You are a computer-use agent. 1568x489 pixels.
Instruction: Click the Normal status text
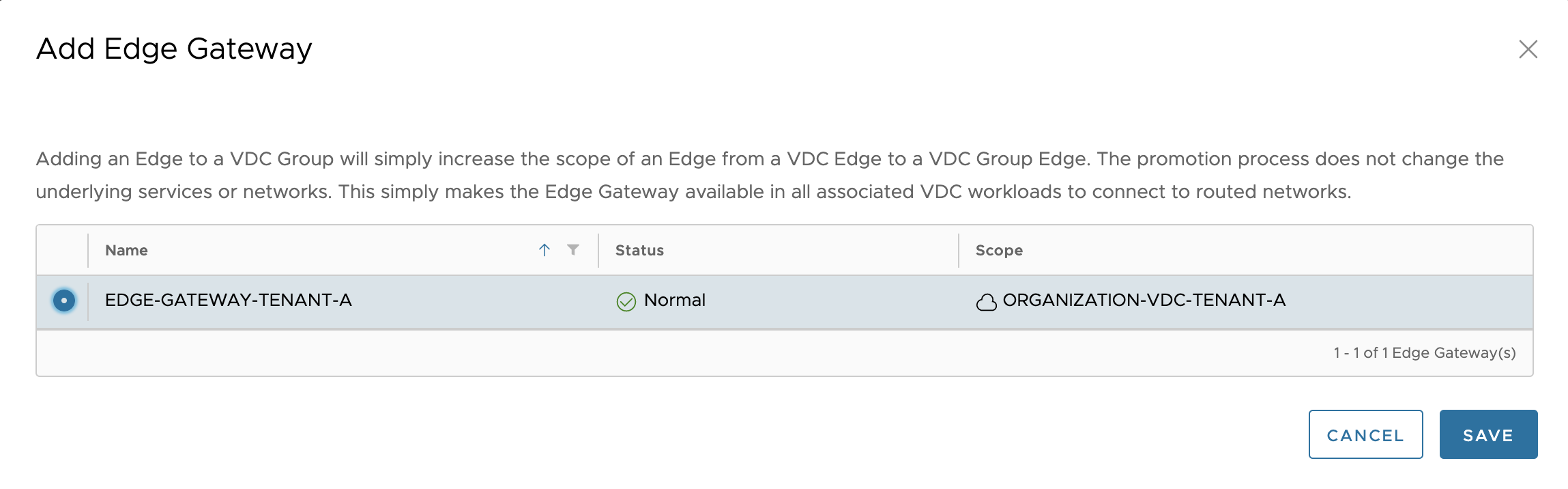pyautogui.click(x=674, y=301)
